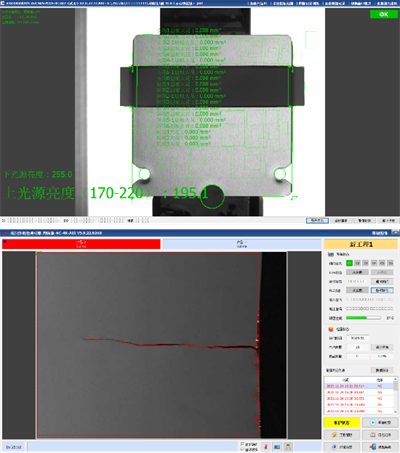Click the blue image icon in status bar
The image size is (400, 453).
coord(277,447)
